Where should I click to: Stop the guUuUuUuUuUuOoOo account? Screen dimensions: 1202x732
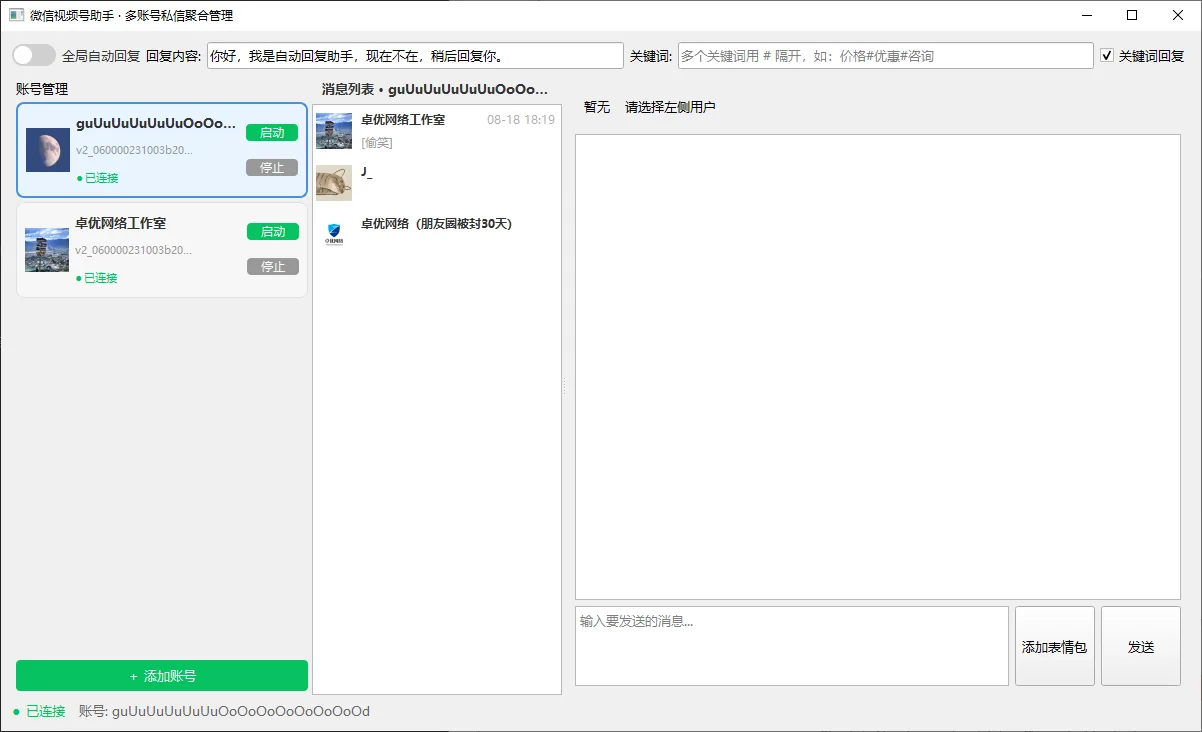click(272, 167)
